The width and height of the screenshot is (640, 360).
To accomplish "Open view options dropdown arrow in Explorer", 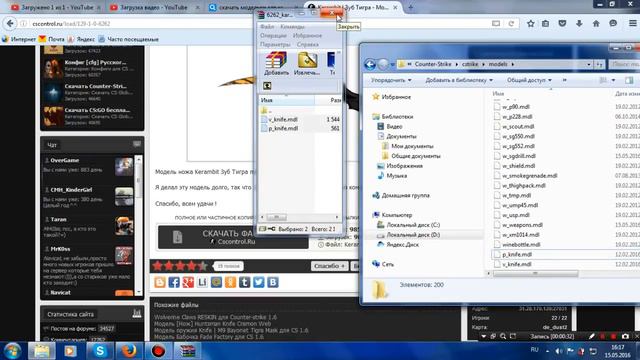I will click(613, 80).
